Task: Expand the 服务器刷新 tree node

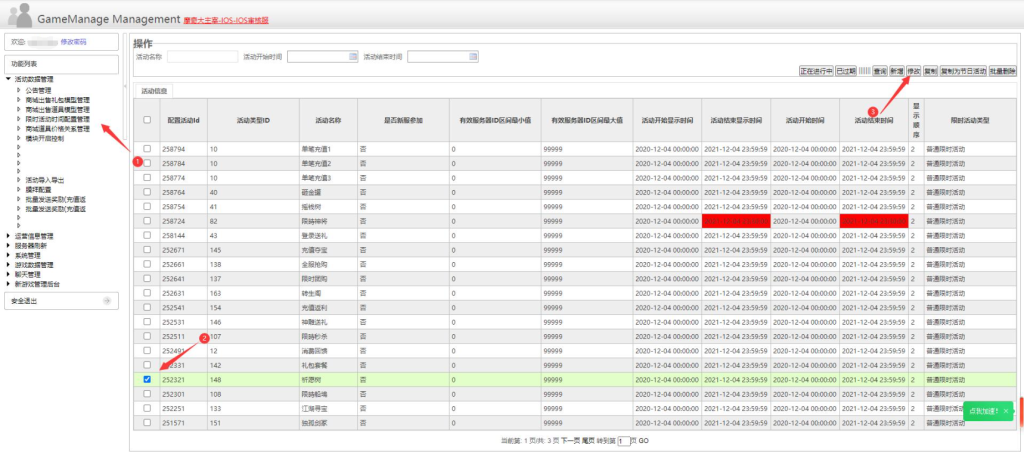Action: coord(8,246)
